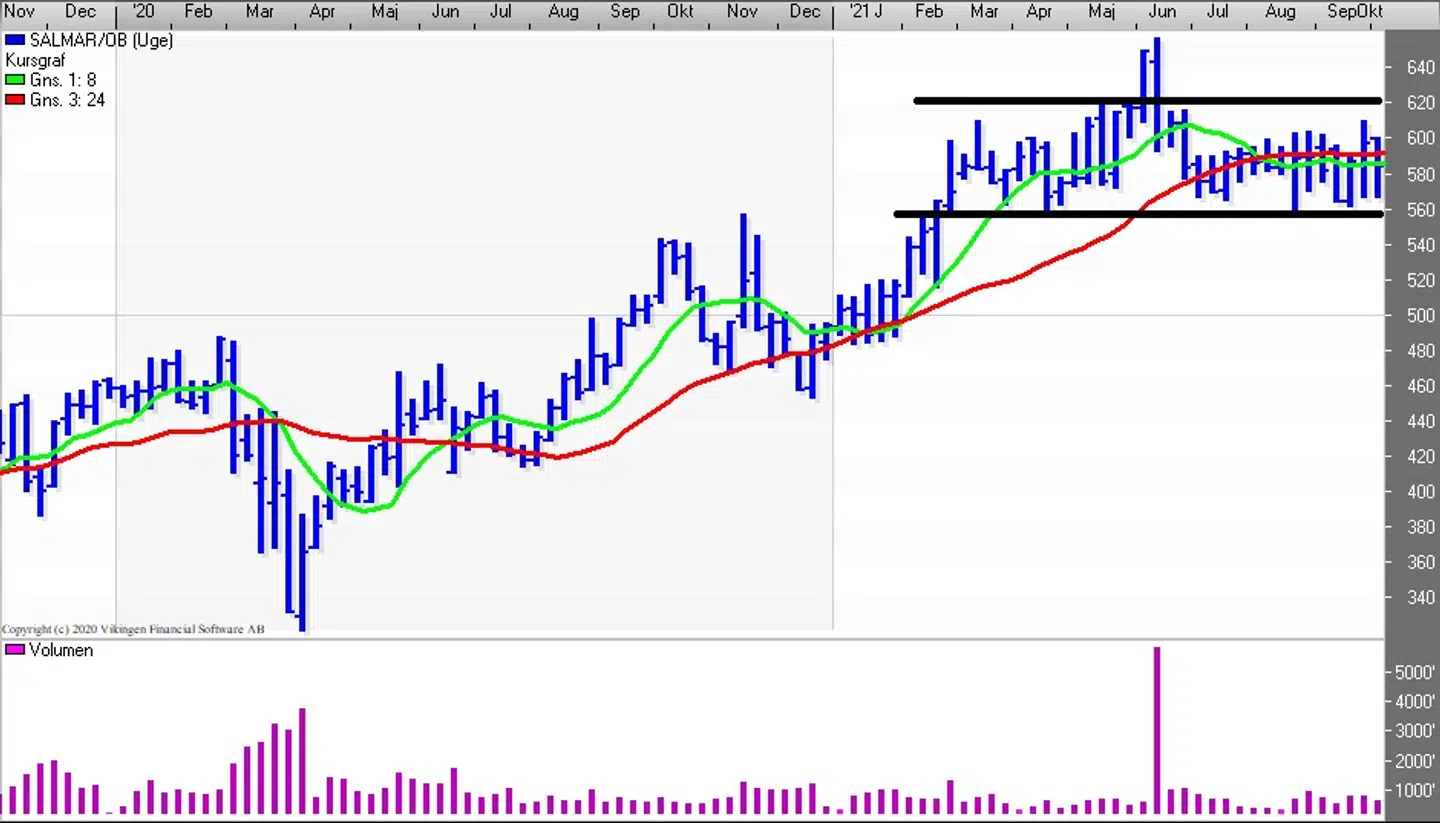
Task: Click the magenta Volumen legend swatch
Action: (x=15, y=650)
